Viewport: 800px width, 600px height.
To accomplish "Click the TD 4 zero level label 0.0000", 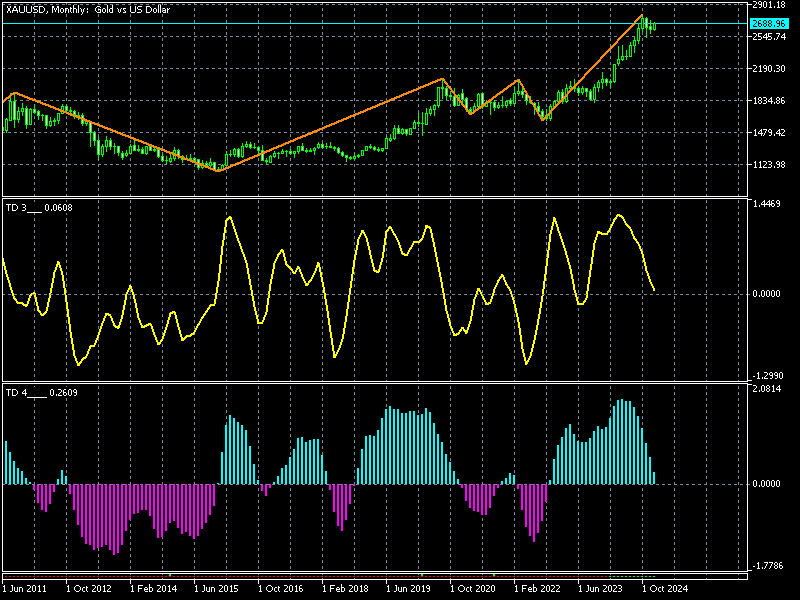I will click(x=767, y=484).
